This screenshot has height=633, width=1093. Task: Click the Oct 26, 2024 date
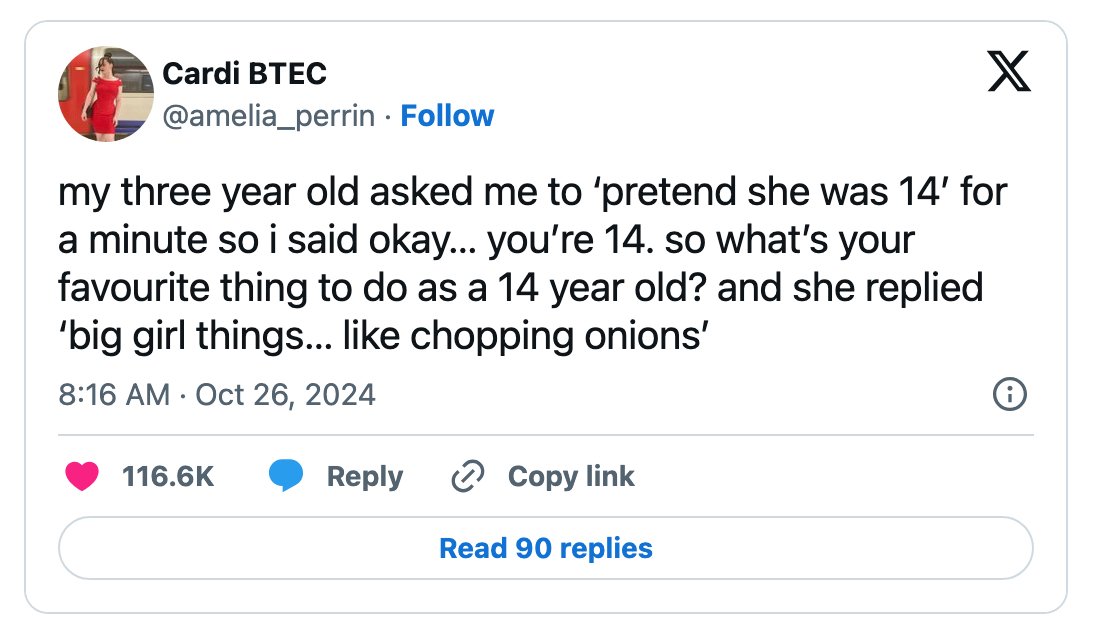285,395
